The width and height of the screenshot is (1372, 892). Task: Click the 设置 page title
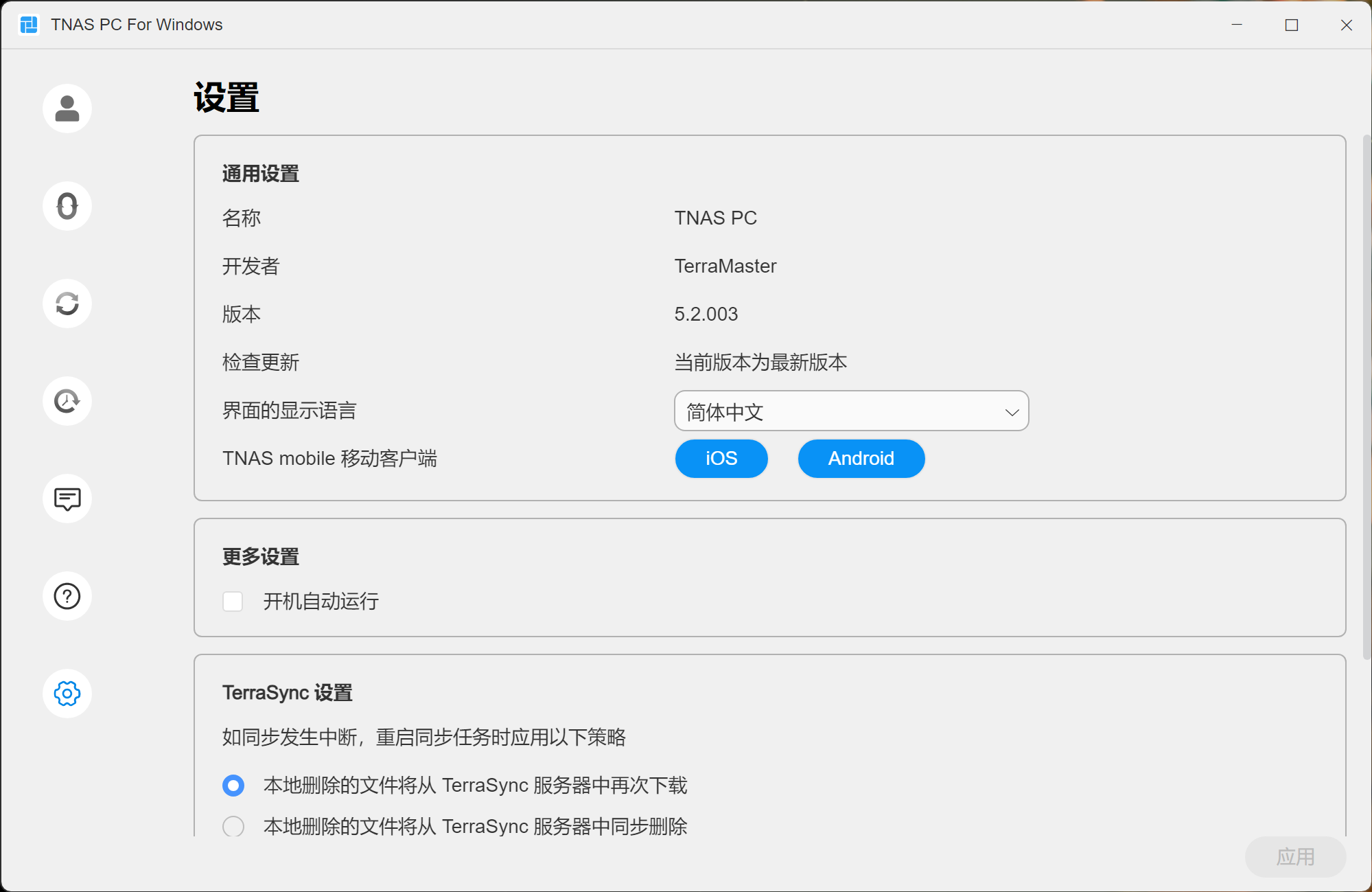[x=226, y=97]
